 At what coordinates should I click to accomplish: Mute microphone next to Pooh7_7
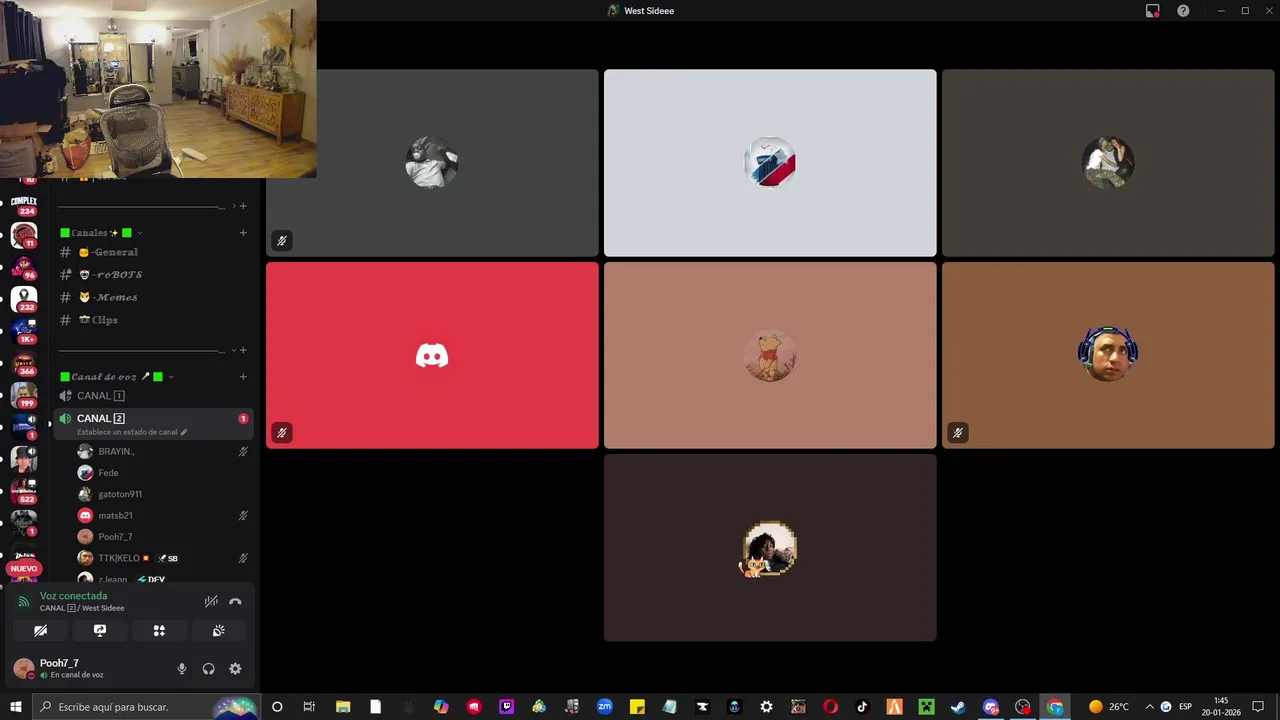coord(182,669)
